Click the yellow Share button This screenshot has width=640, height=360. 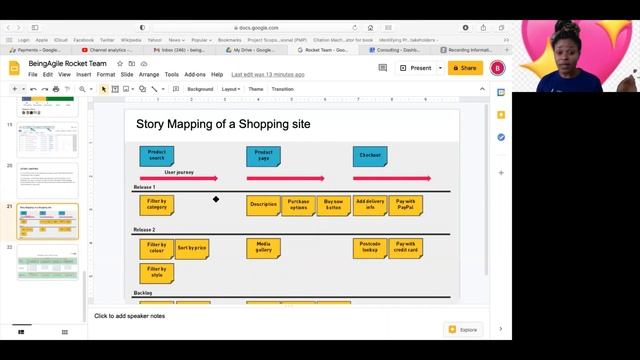click(x=465, y=68)
